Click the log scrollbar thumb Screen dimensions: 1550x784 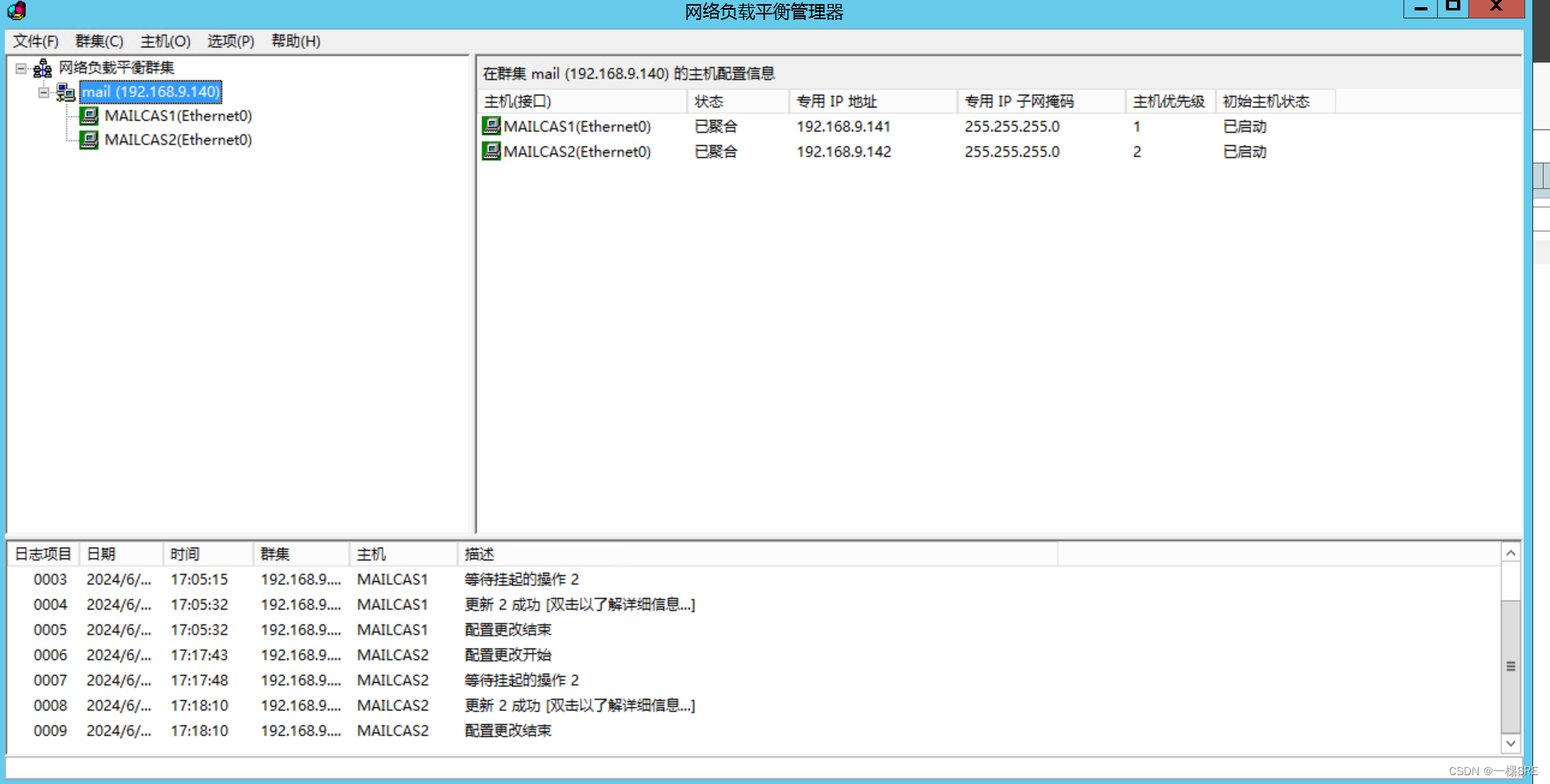pyautogui.click(x=1510, y=666)
